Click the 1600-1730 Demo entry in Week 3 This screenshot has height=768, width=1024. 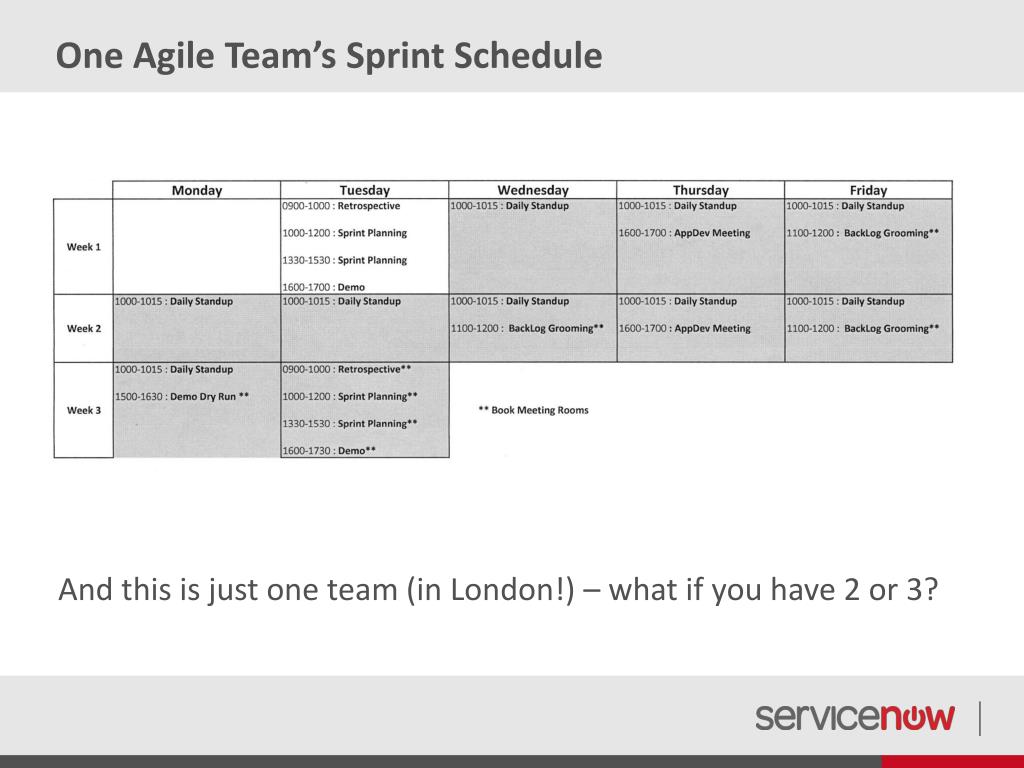click(329, 451)
